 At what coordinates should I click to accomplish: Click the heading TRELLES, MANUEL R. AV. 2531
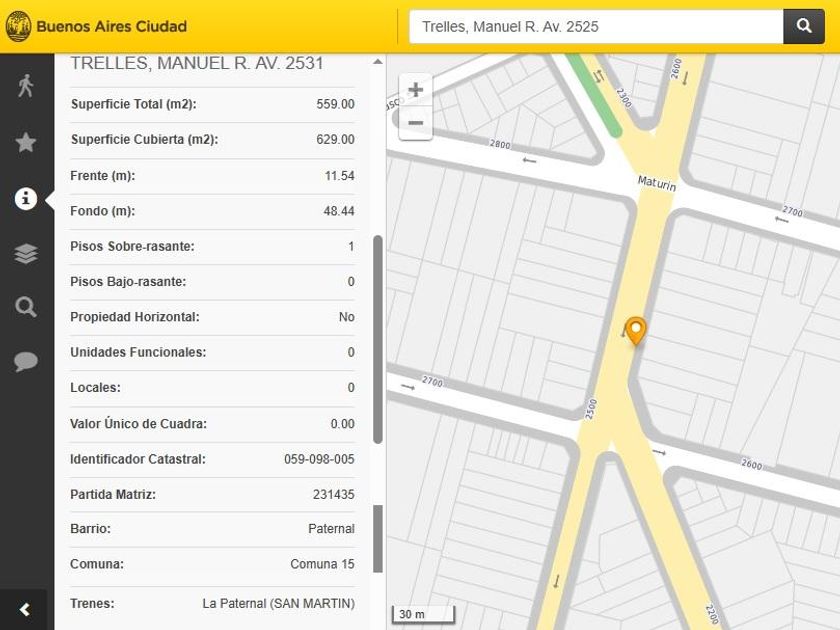click(197, 63)
